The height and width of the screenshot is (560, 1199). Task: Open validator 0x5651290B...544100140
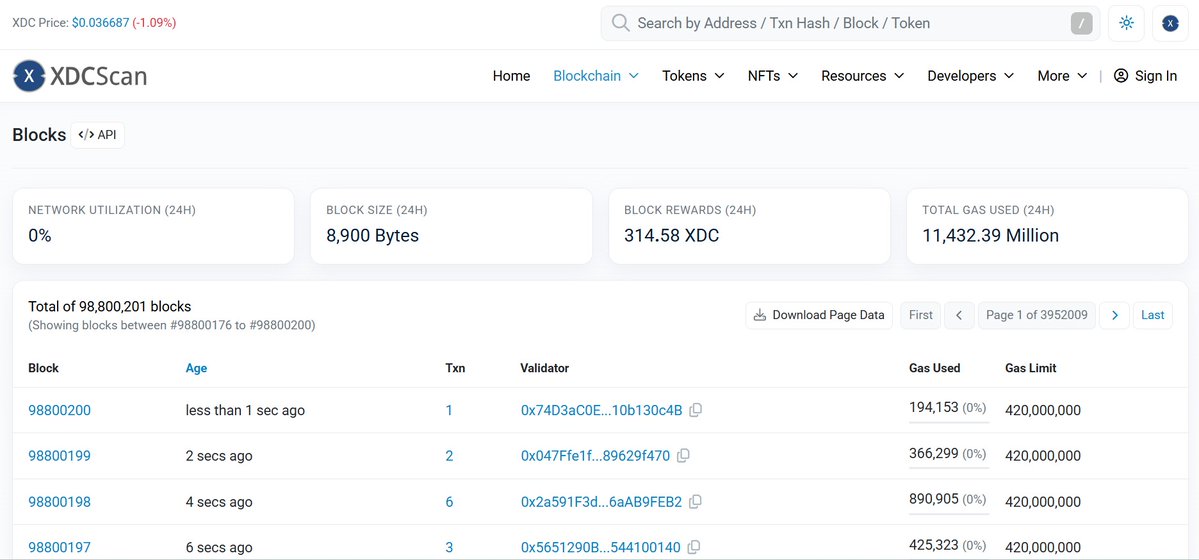[x=601, y=547]
